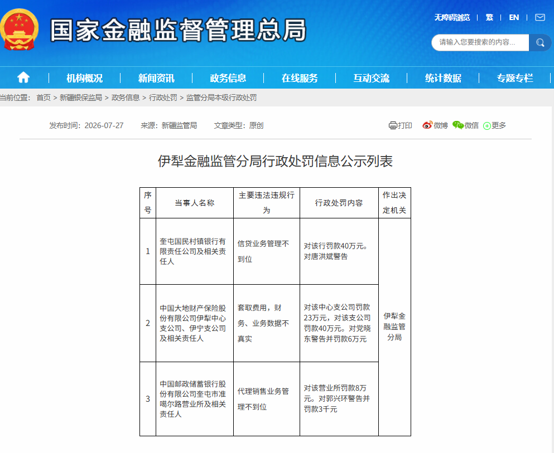This screenshot has height=453, width=554.
Task: Open the 在线服务 menu
Action: click(300, 78)
